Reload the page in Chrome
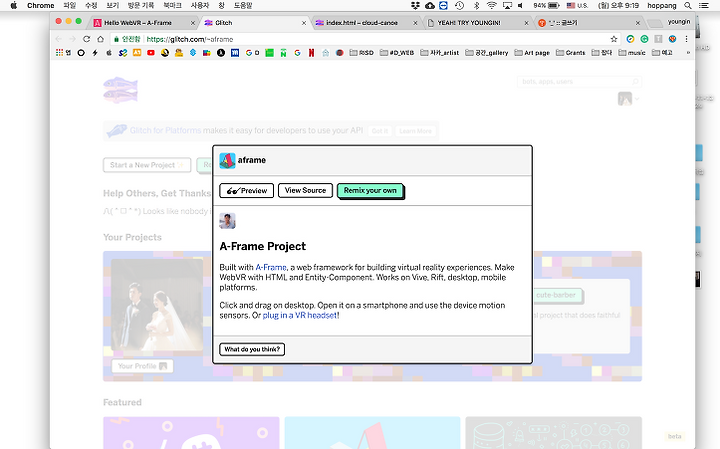Viewport: 720px width, 449px height. pos(86,39)
